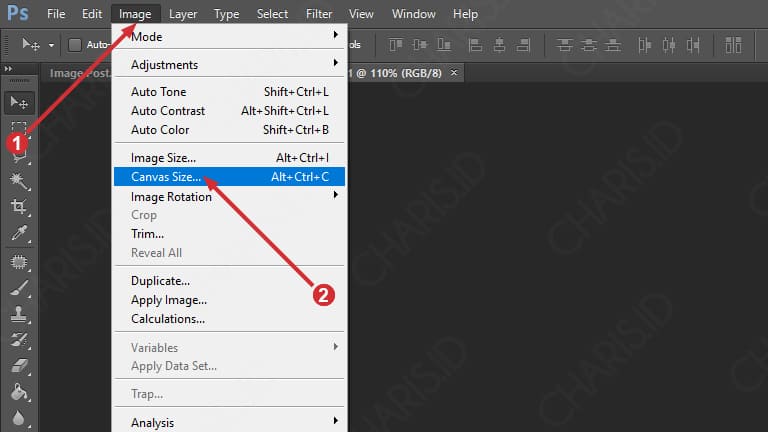Select the Move tool in toolbox
Screen dimensions: 768x432
pos(19,103)
